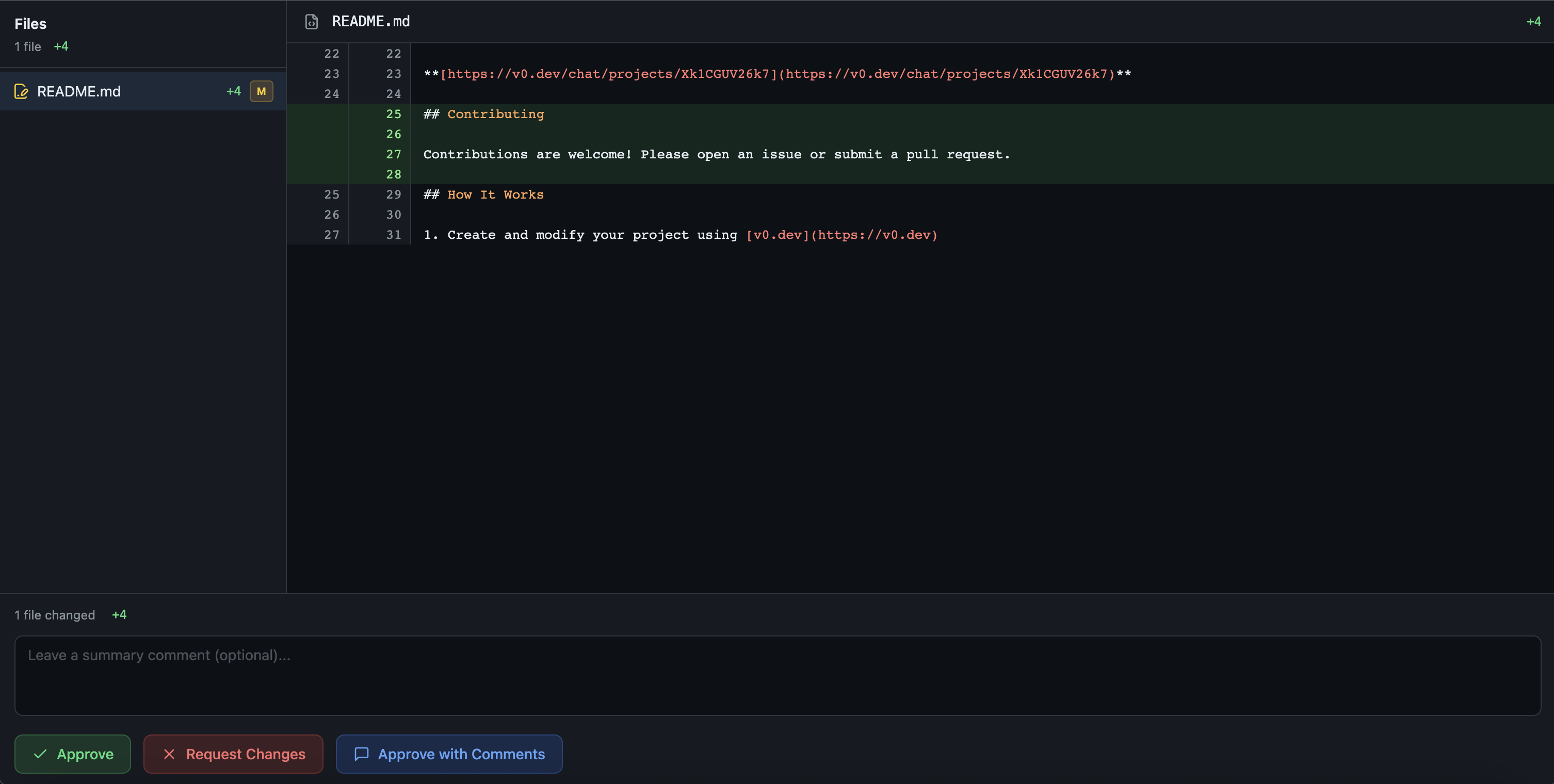Click the How It Works heading line
1554x784 pixels.
(x=483, y=194)
